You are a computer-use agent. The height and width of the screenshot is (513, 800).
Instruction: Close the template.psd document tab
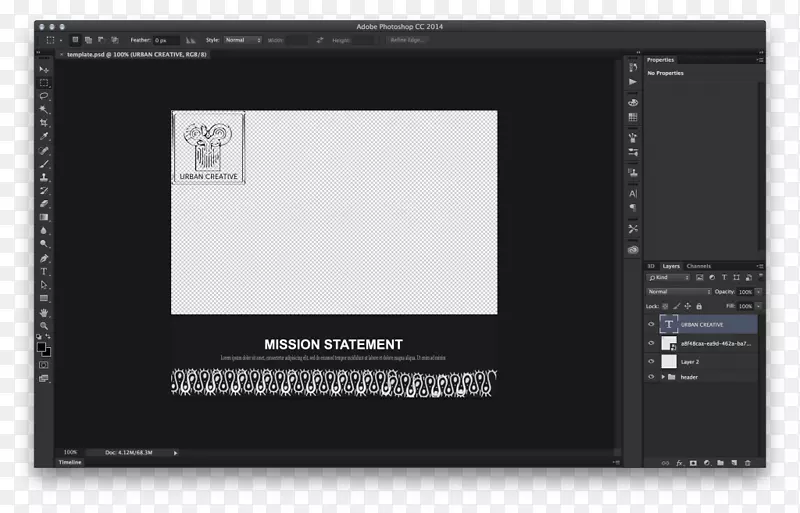62,54
